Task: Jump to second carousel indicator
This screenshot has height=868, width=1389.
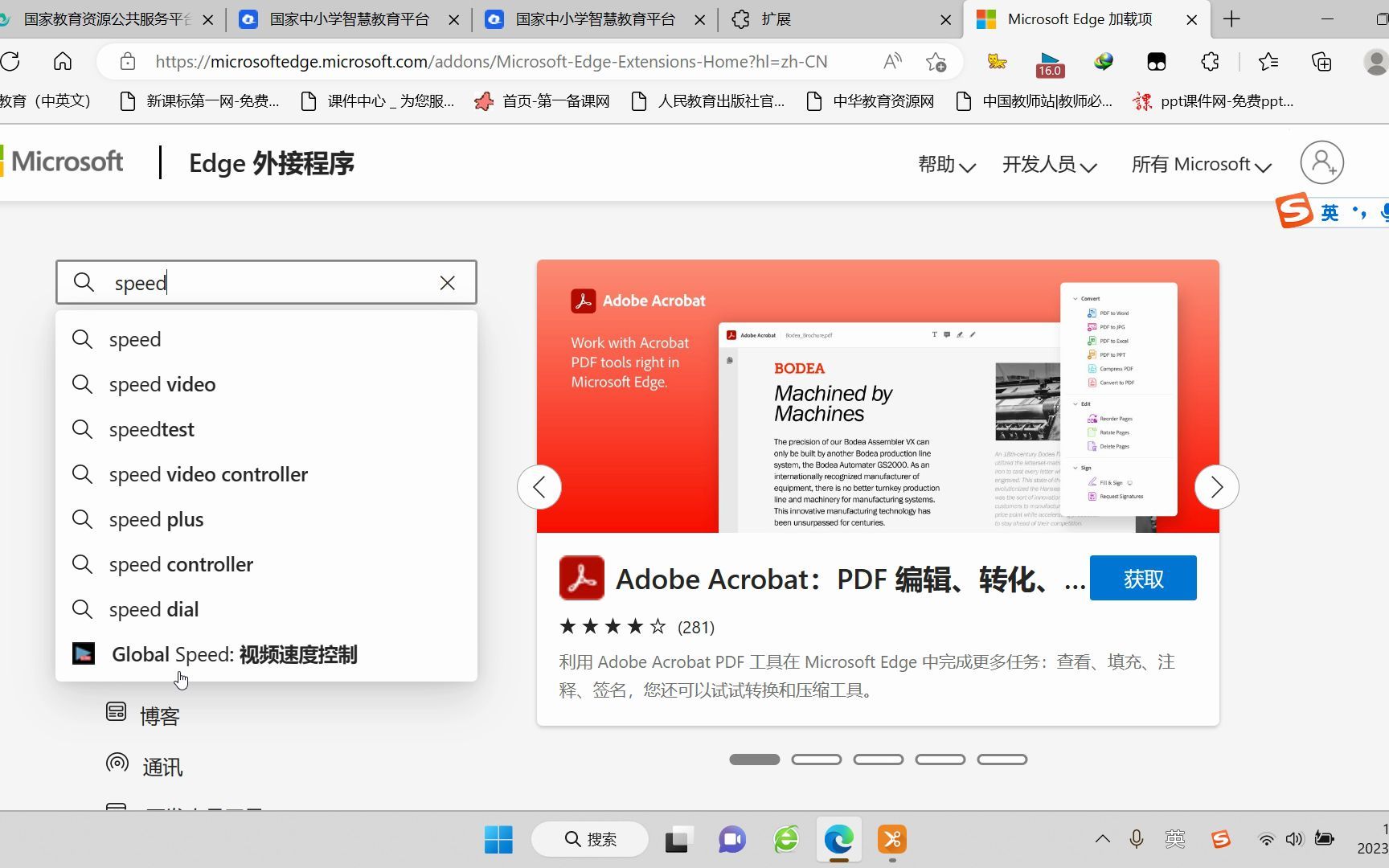Action: (x=816, y=759)
